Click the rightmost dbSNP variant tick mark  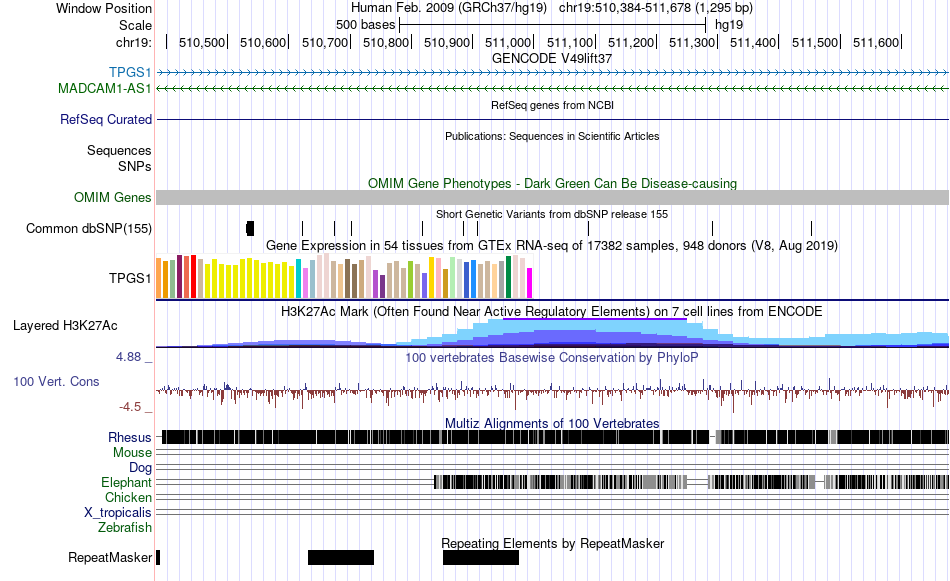tap(811, 228)
